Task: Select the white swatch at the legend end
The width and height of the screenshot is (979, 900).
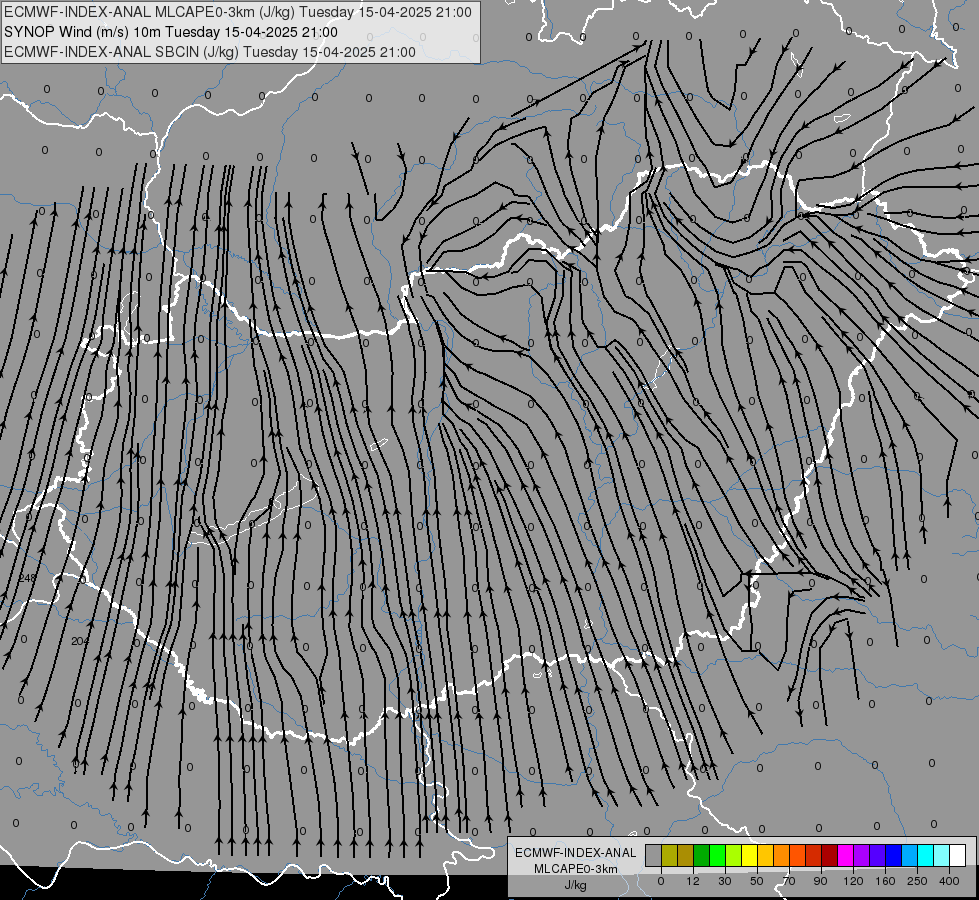Action: (958, 856)
